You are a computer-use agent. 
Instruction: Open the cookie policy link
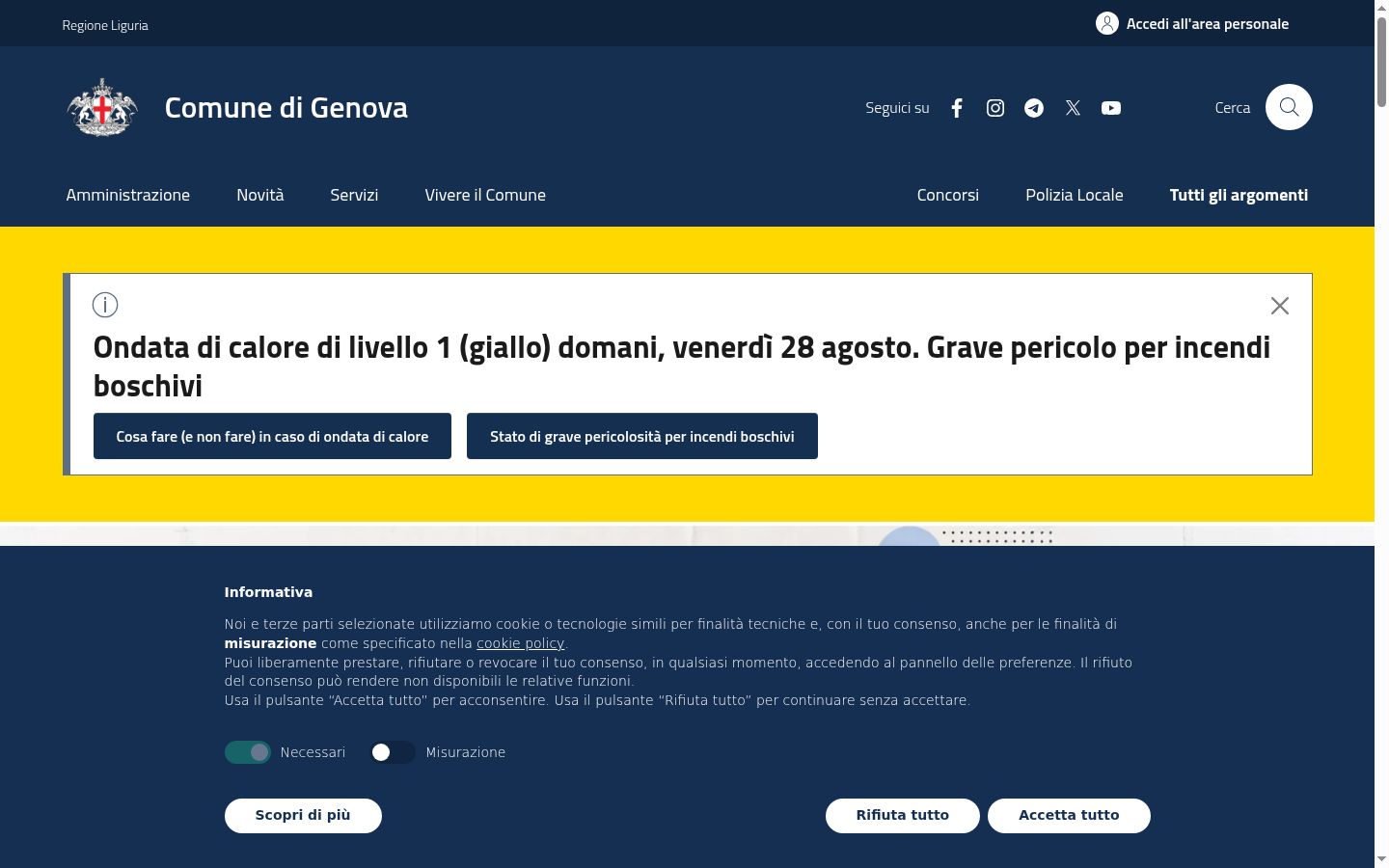pos(520,643)
